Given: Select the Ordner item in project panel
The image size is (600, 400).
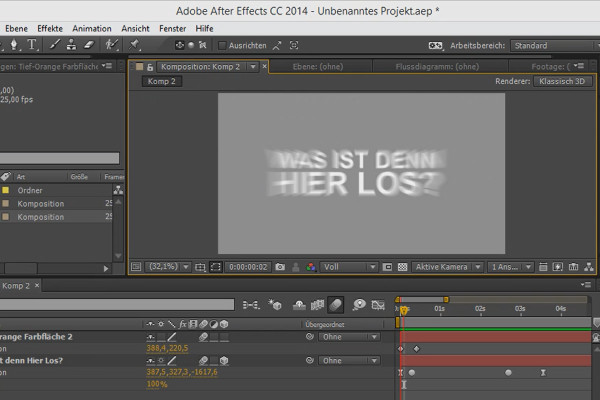Looking at the screenshot, I should 30,190.
